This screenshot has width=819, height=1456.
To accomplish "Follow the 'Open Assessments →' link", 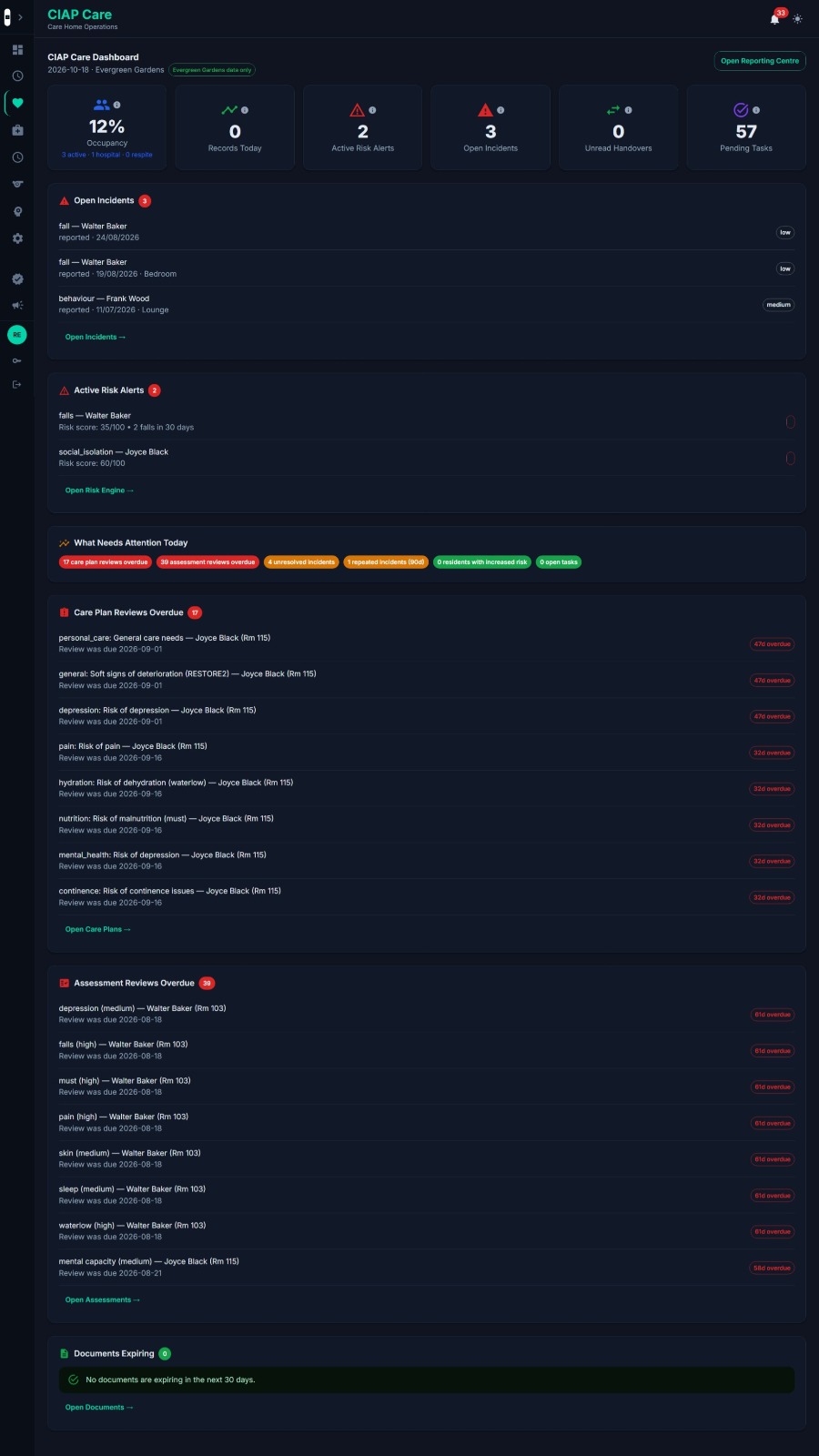I will pos(103,1299).
